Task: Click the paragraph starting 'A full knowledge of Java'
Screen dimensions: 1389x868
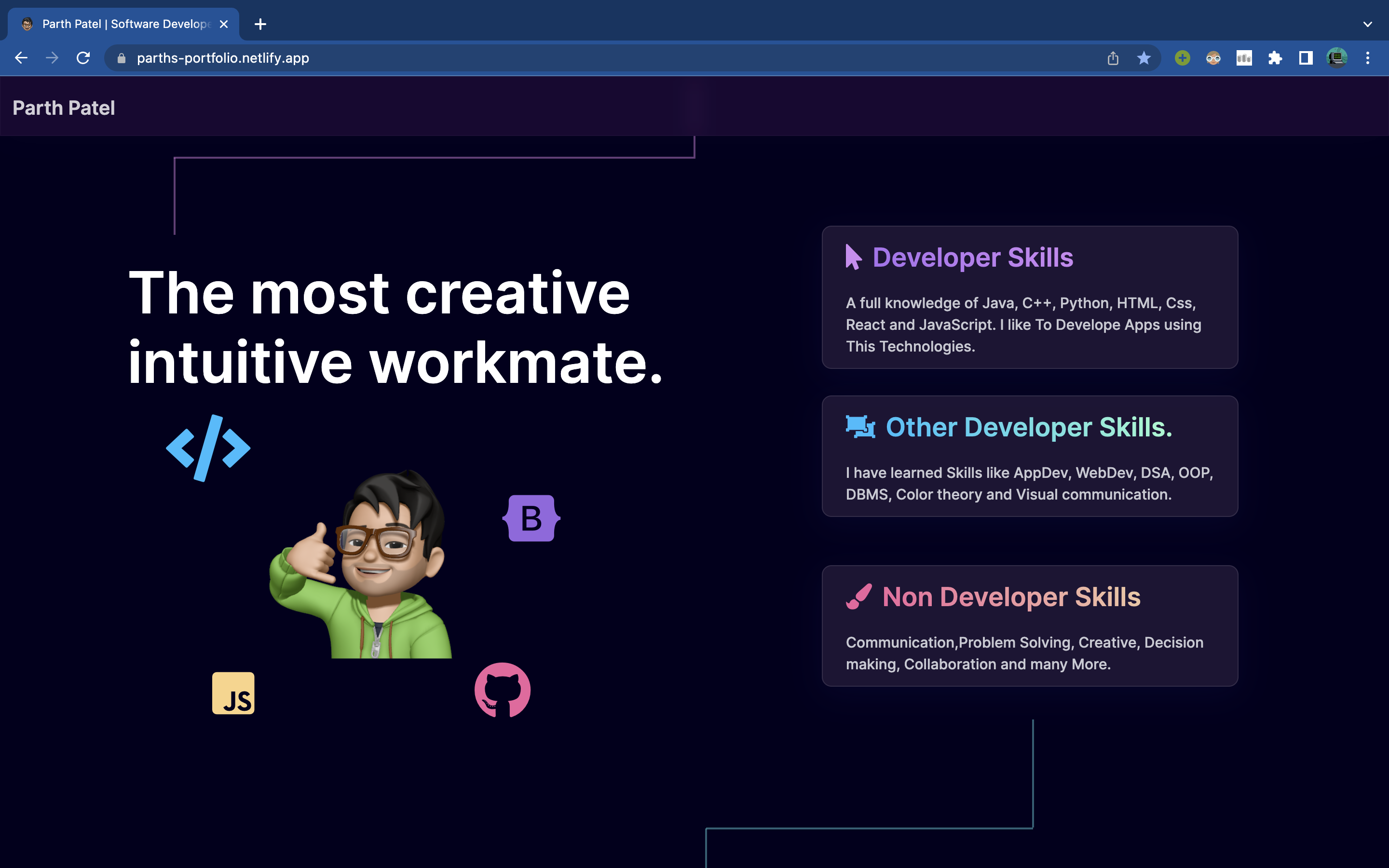Action: pos(1023,325)
